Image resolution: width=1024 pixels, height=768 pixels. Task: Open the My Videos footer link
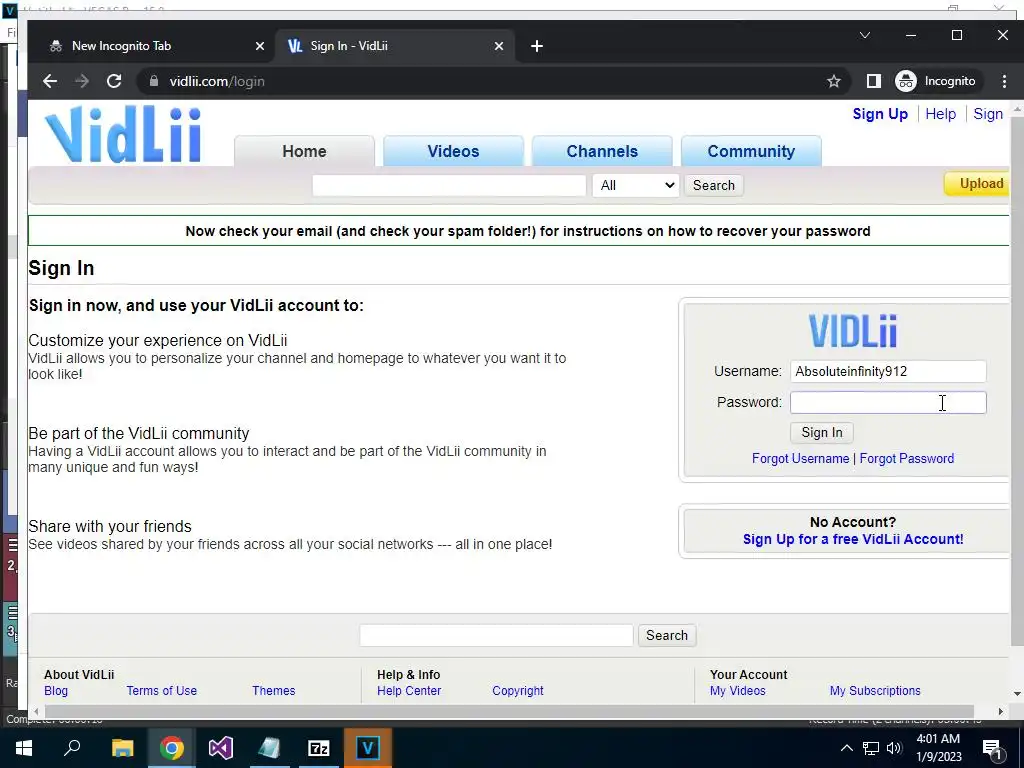(x=737, y=691)
